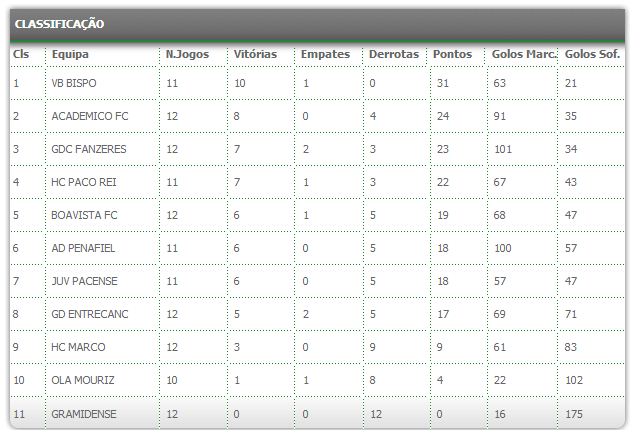Click the OLA MOURIZ team name
This screenshot has width=640, height=444.
click(x=83, y=380)
